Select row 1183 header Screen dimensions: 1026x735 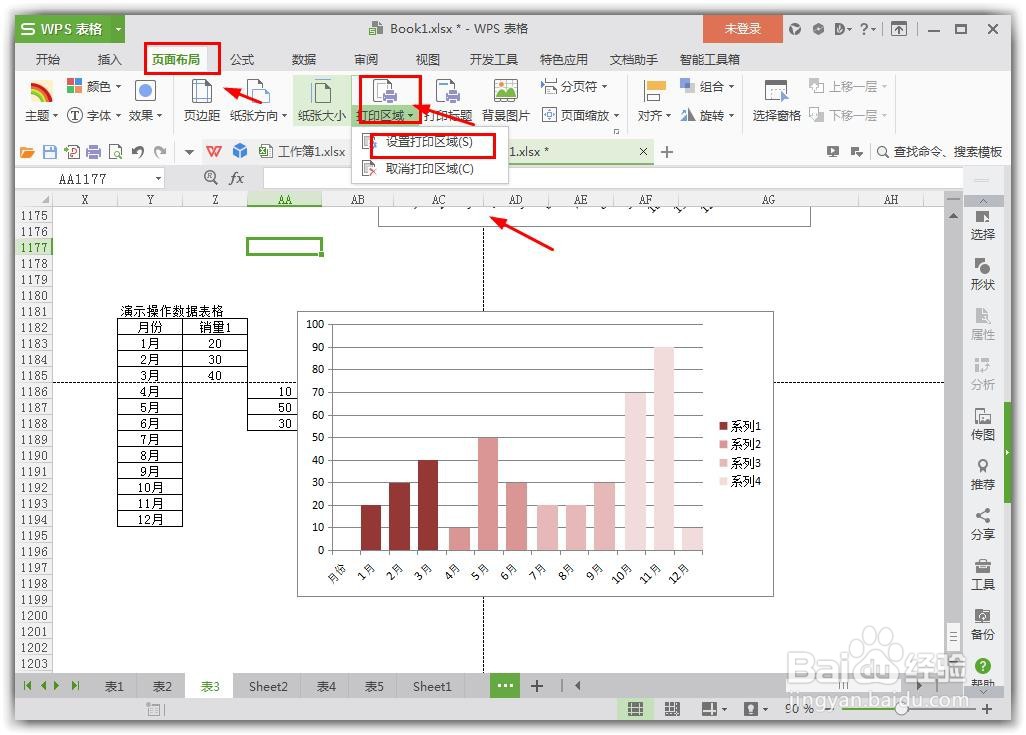(34, 344)
